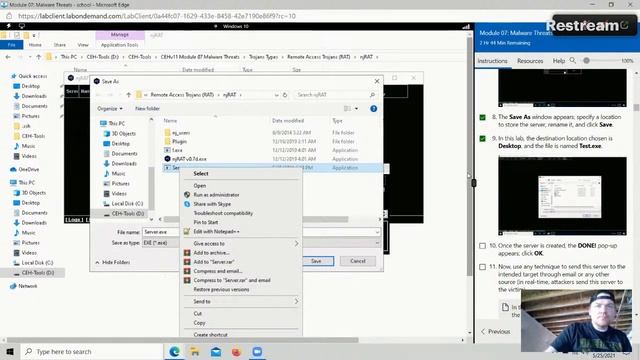Image resolution: width=640 pixels, height=360 pixels.
Task: Click the Share with Skype icon
Action: coord(187,204)
